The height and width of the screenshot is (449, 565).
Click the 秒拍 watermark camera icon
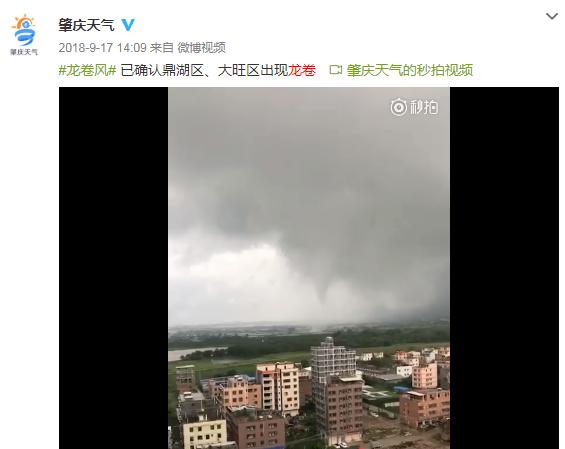point(399,107)
